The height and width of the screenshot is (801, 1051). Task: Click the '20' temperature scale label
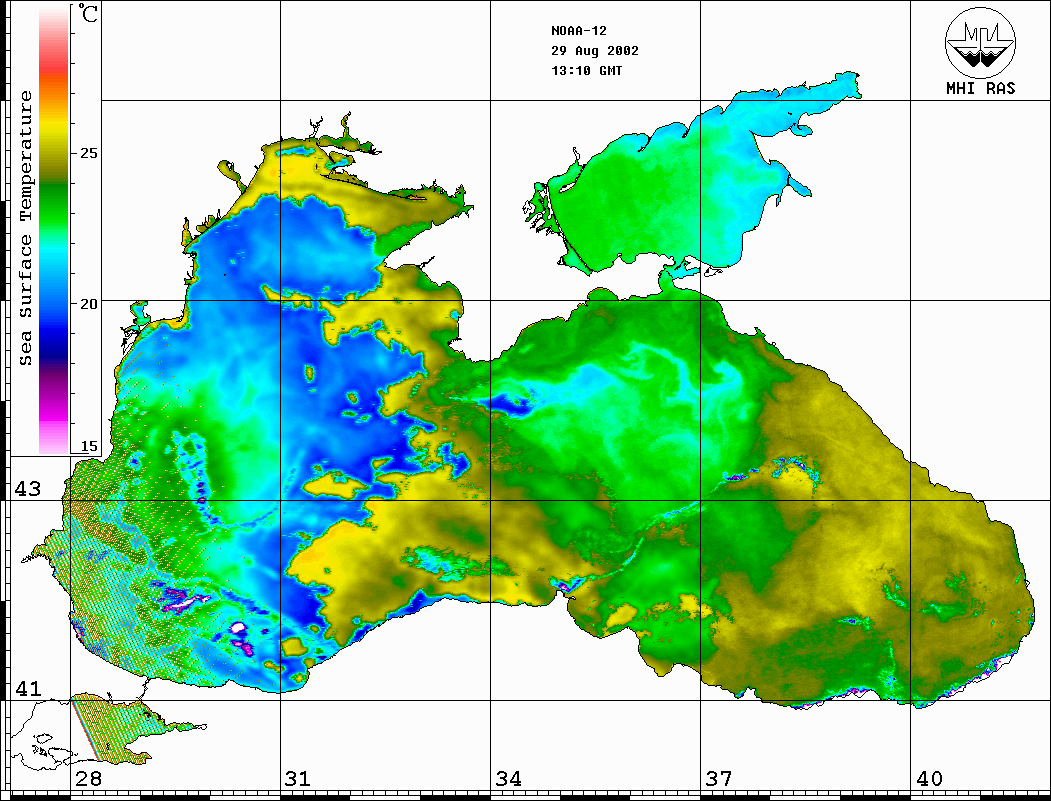[x=88, y=304]
